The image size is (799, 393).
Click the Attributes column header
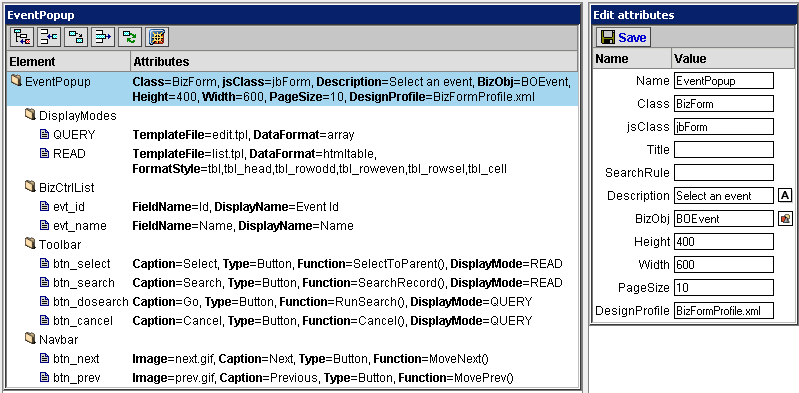(x=354, y=62)
